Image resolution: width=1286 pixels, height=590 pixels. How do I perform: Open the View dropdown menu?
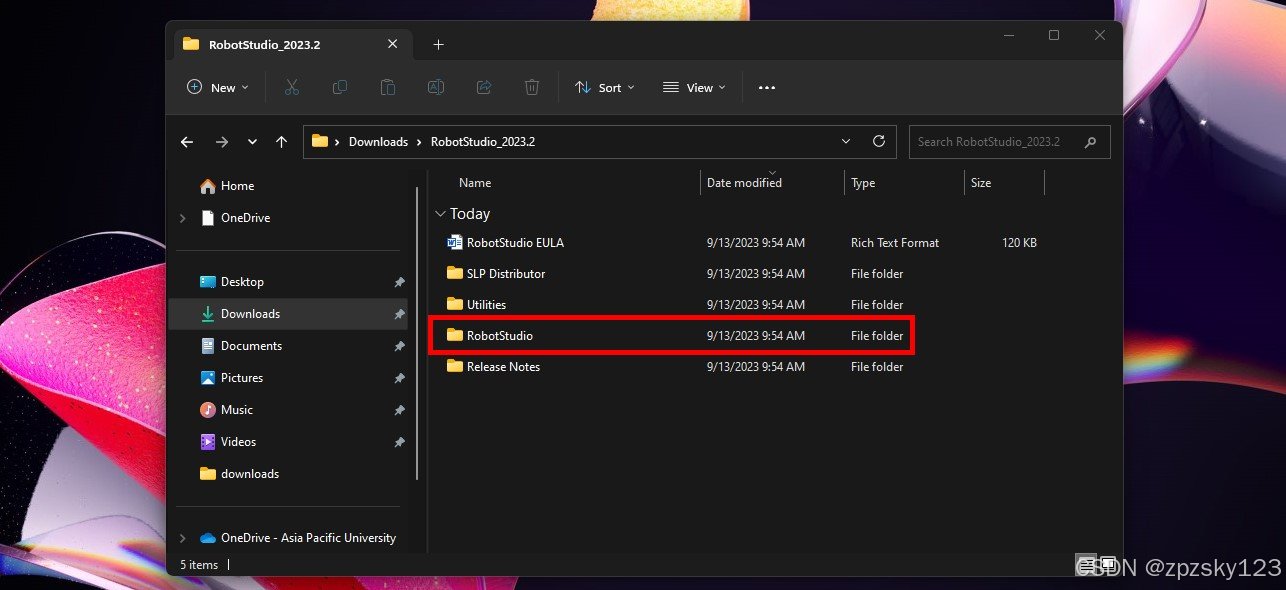694,88
